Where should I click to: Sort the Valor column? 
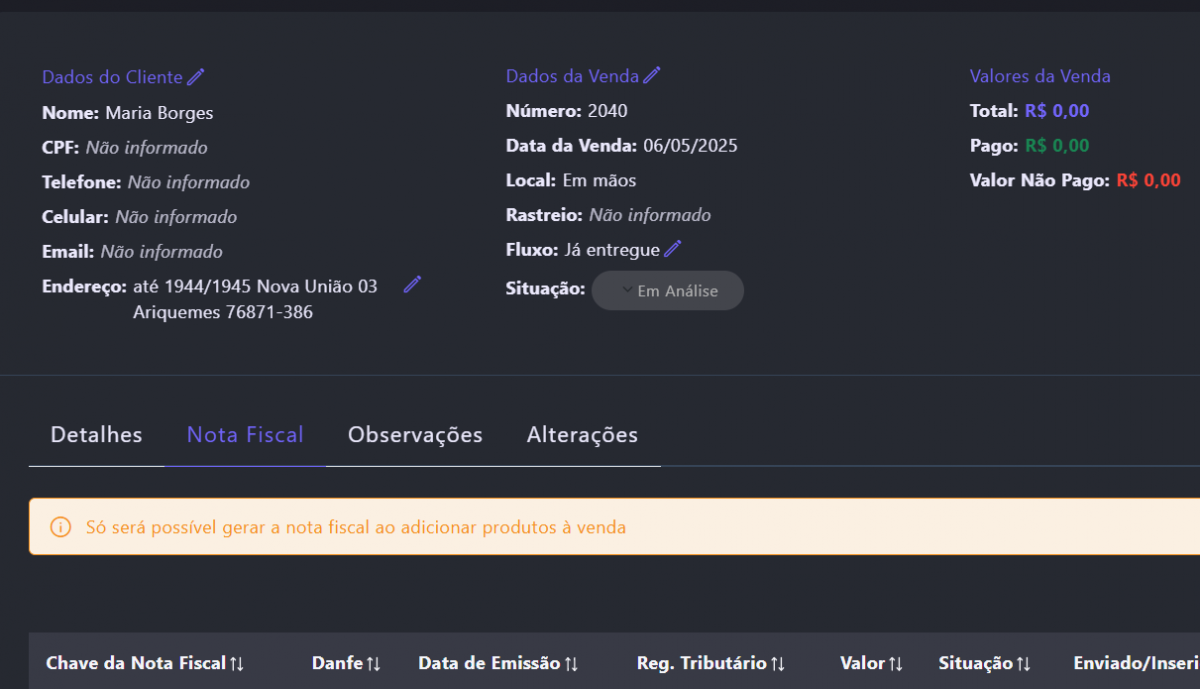click(x=896, y=664)
